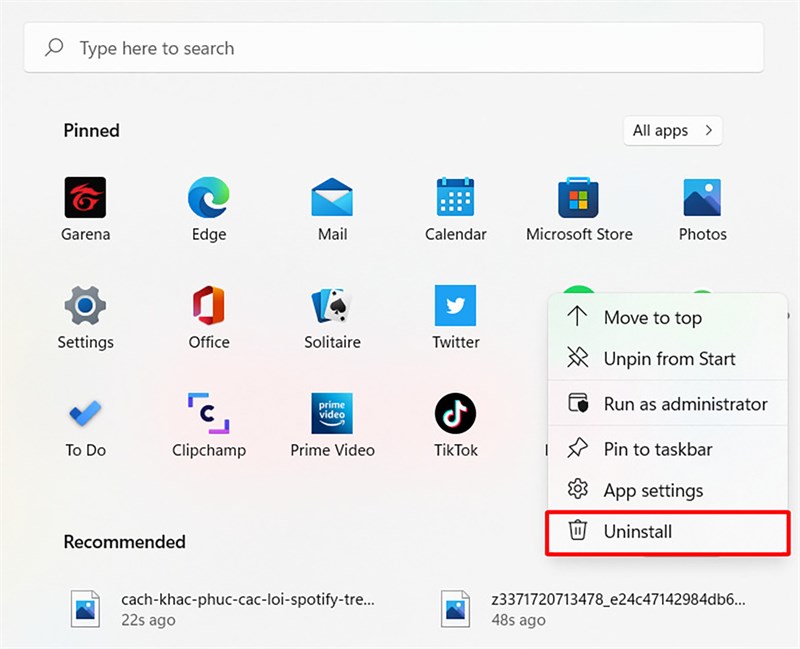Launch Clipchamp video editor
The width and height of the screenshot is (800, 649).
pyautogui.click(x=208, y=417)
